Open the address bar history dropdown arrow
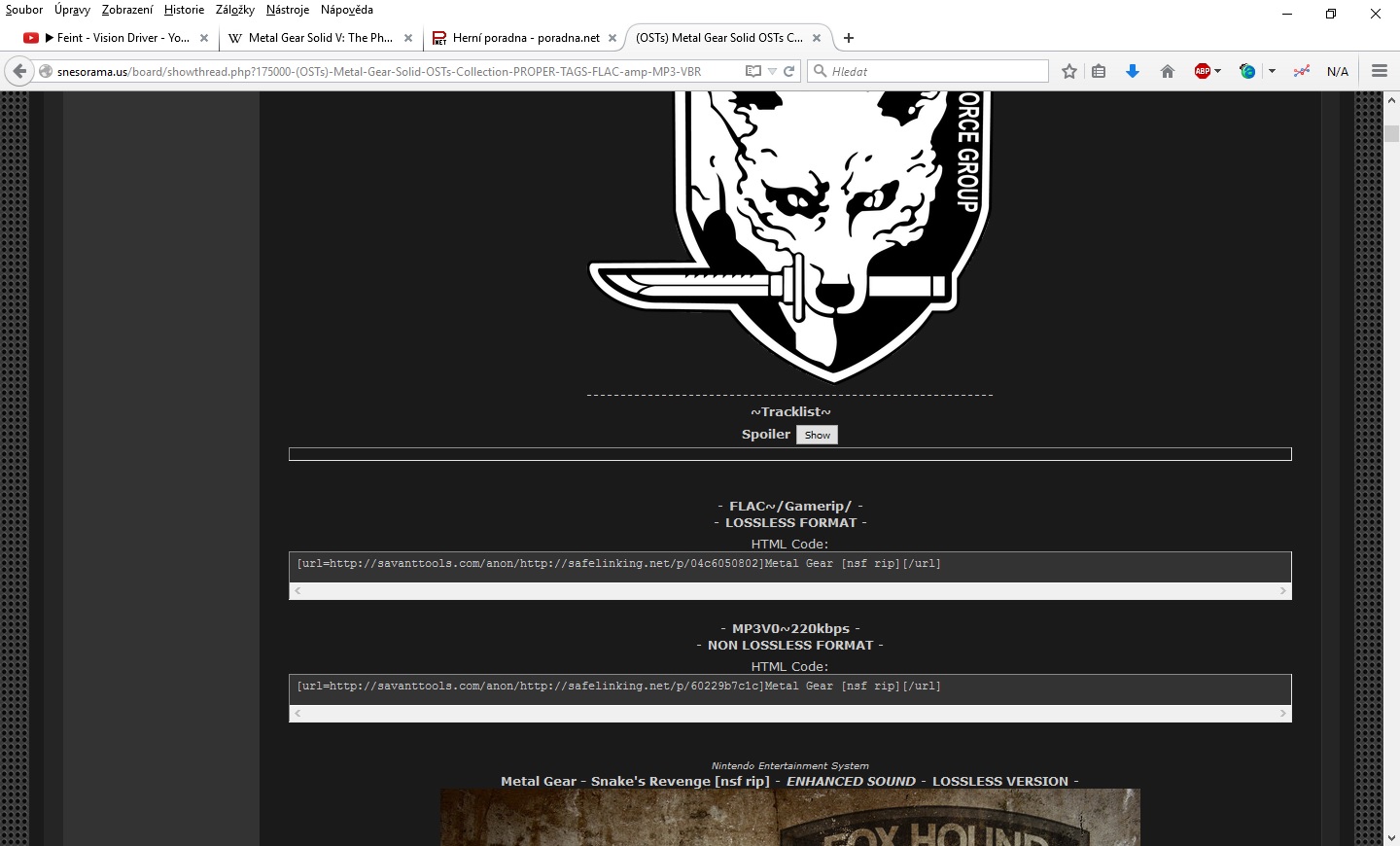The width and height of the screenshot is (1400, 846). (x=772, y=71)
